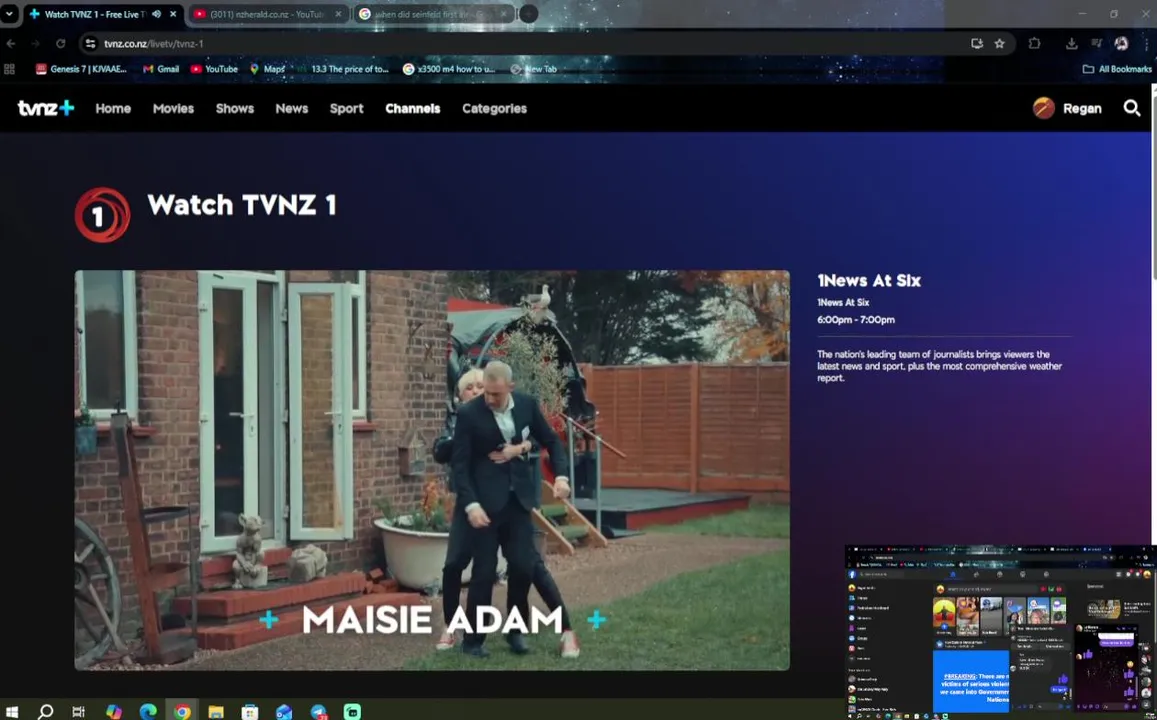1157x720 pixels.
Task: Open the Gmail bookmark
Action: click(x=161, y=69)
